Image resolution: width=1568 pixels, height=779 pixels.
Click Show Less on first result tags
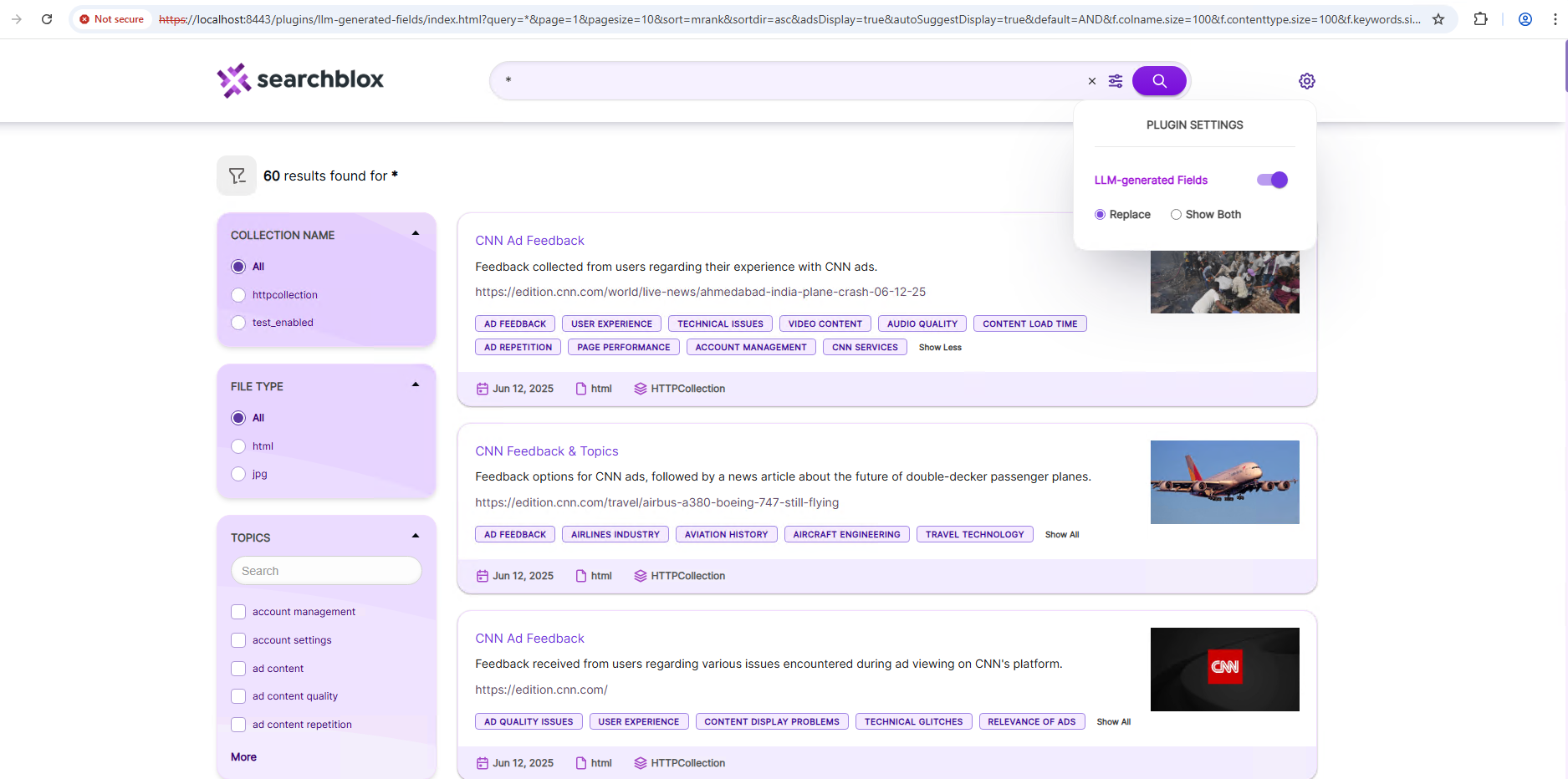[940, 348]
